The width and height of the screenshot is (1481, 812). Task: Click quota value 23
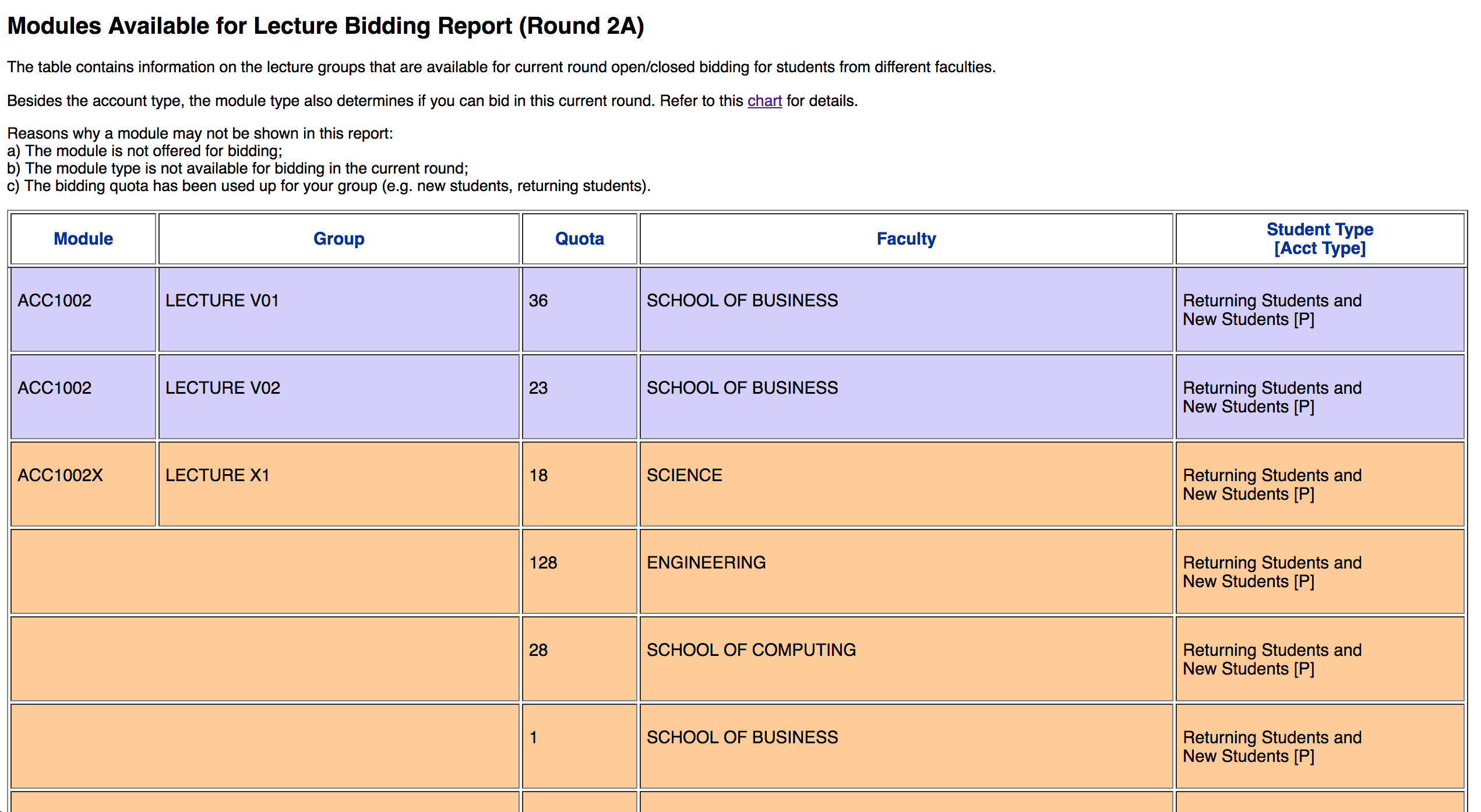(x=538, y=388)
